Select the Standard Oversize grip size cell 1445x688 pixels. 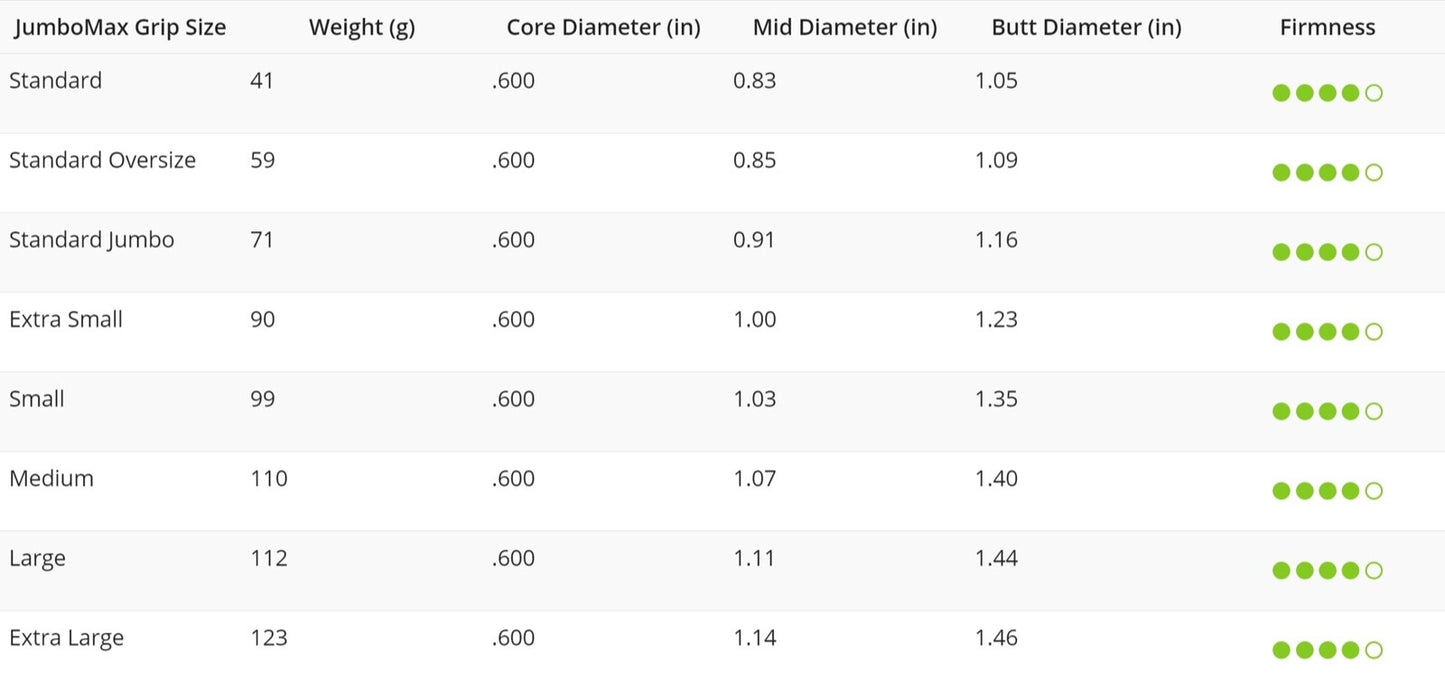103,160
